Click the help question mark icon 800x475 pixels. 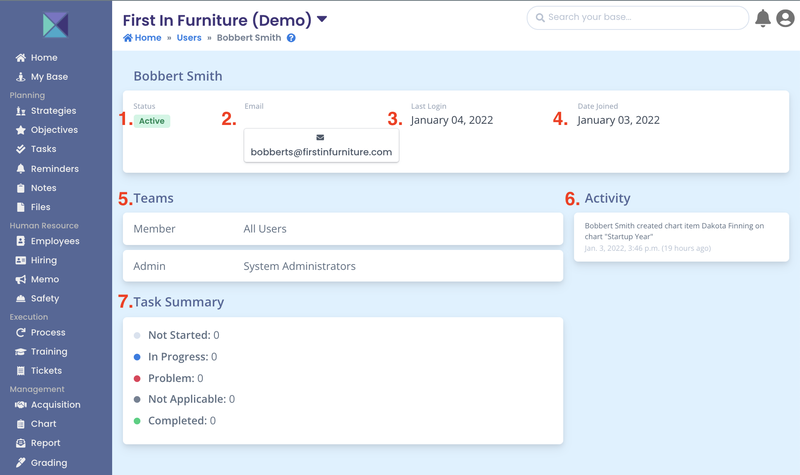coord(291,38)
